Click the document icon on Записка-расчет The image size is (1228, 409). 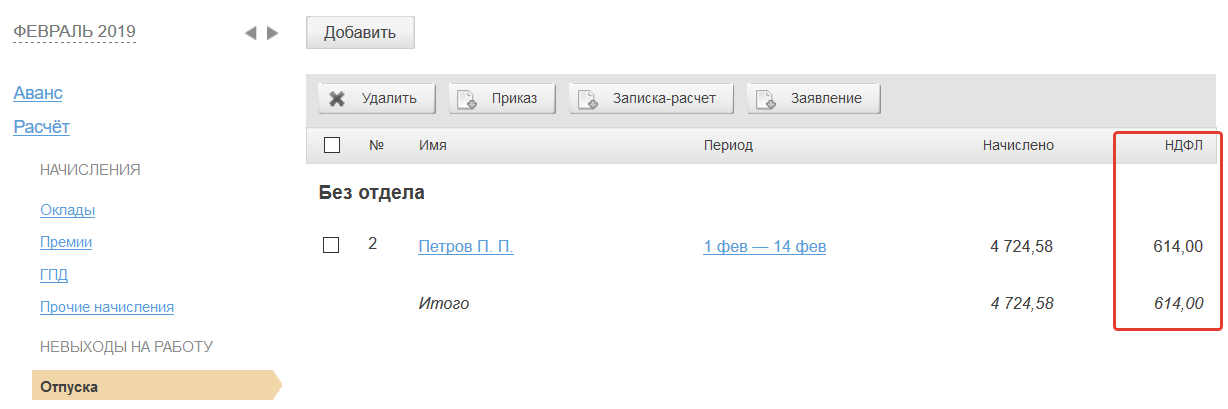(x=587, y=99)
